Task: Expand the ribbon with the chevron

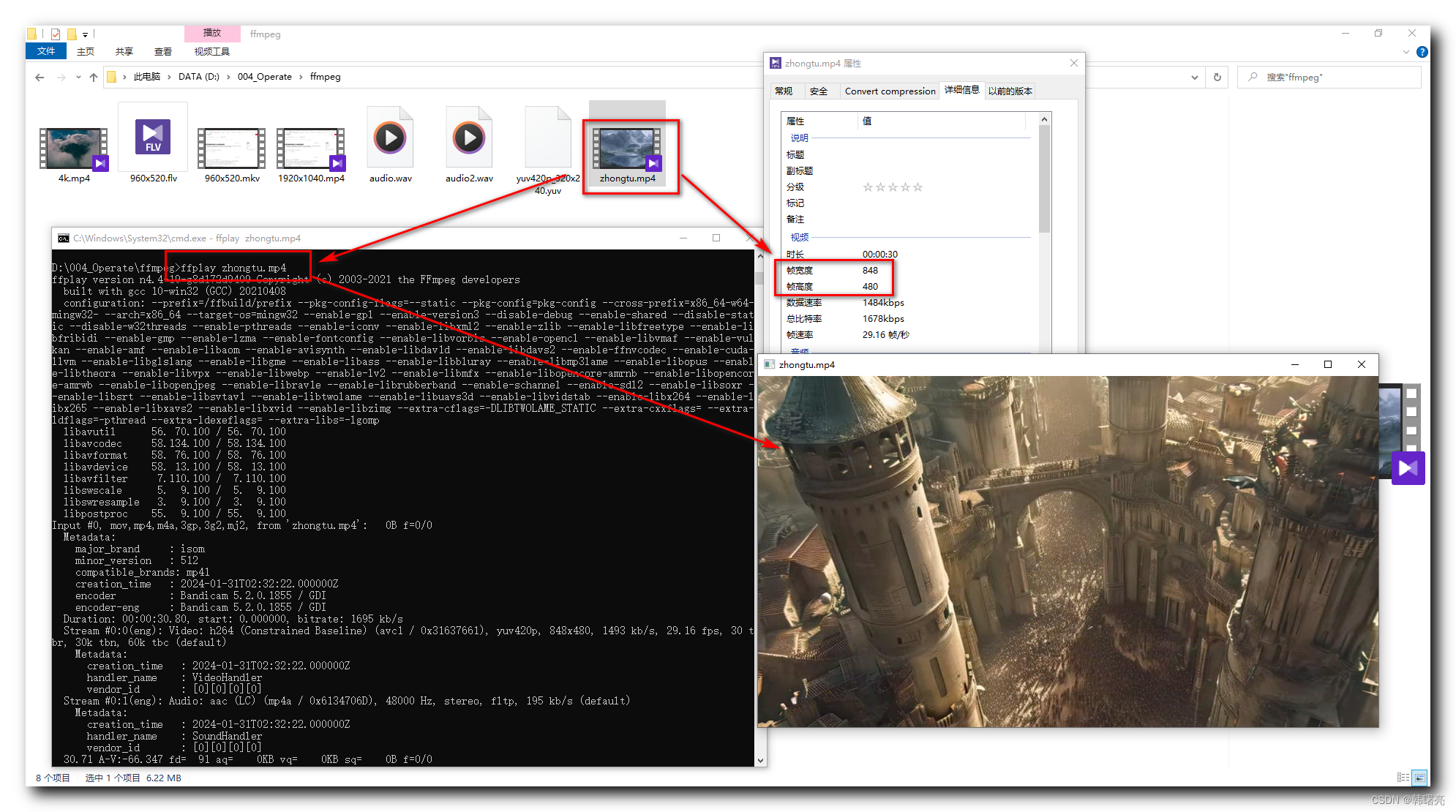Action: pos(1406,52)
